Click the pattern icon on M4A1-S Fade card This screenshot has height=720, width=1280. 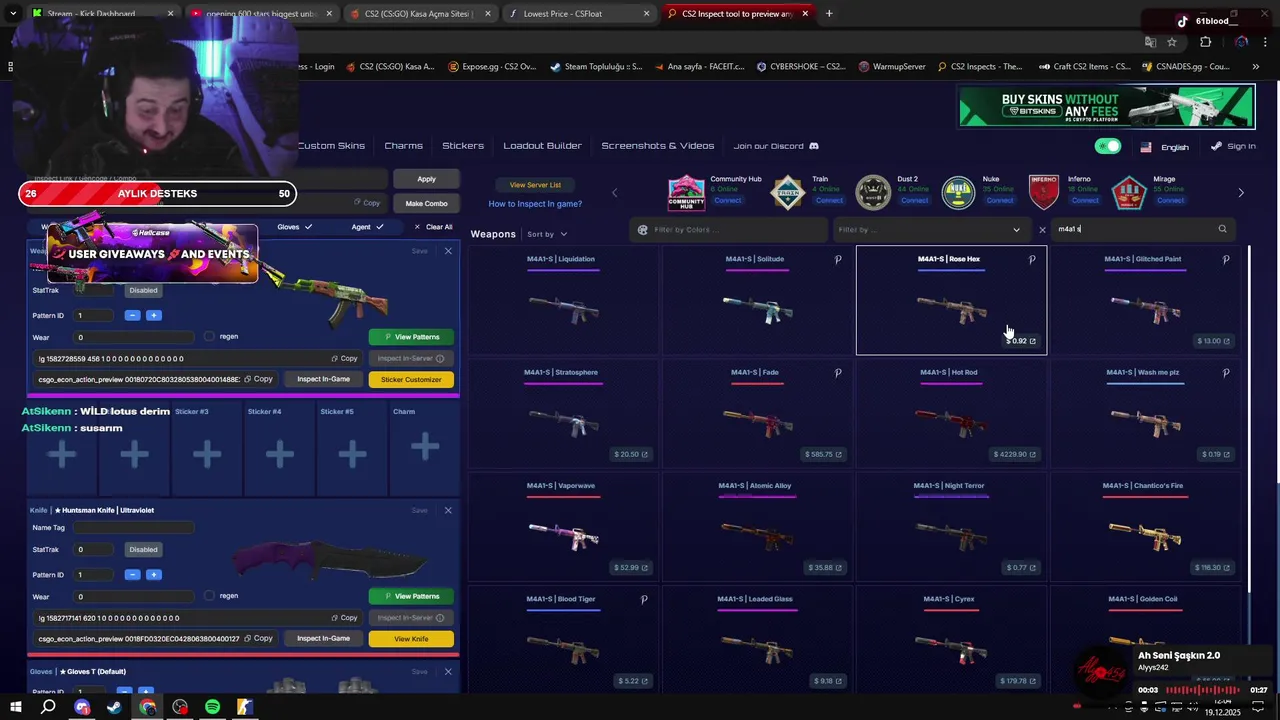click(x=838, y=372)
